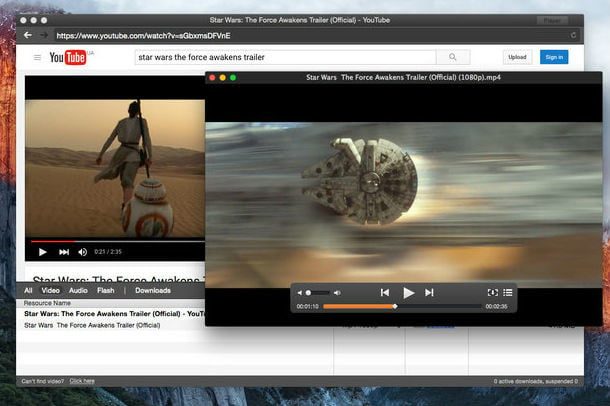
Task: Click the 'active downloads' status text
Action: coord(536,381)
